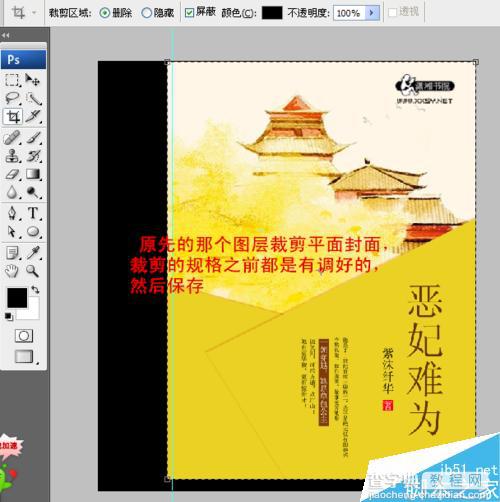Click the top-right crop handle

point(476,62)
